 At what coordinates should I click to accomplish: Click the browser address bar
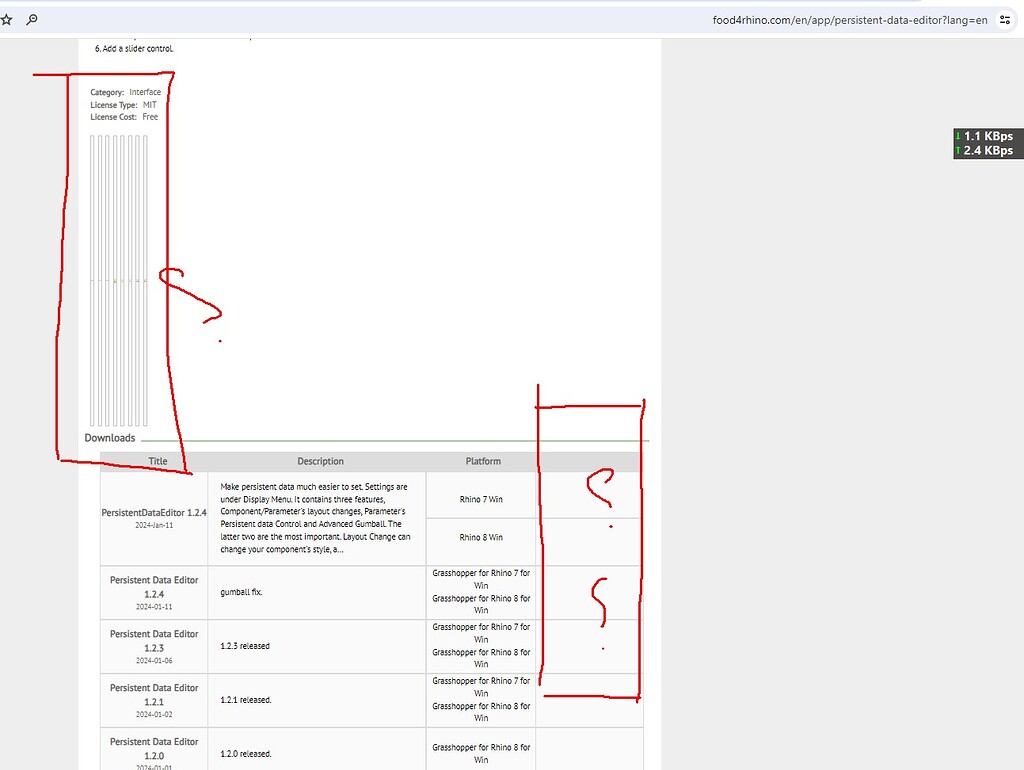[848, 19]
